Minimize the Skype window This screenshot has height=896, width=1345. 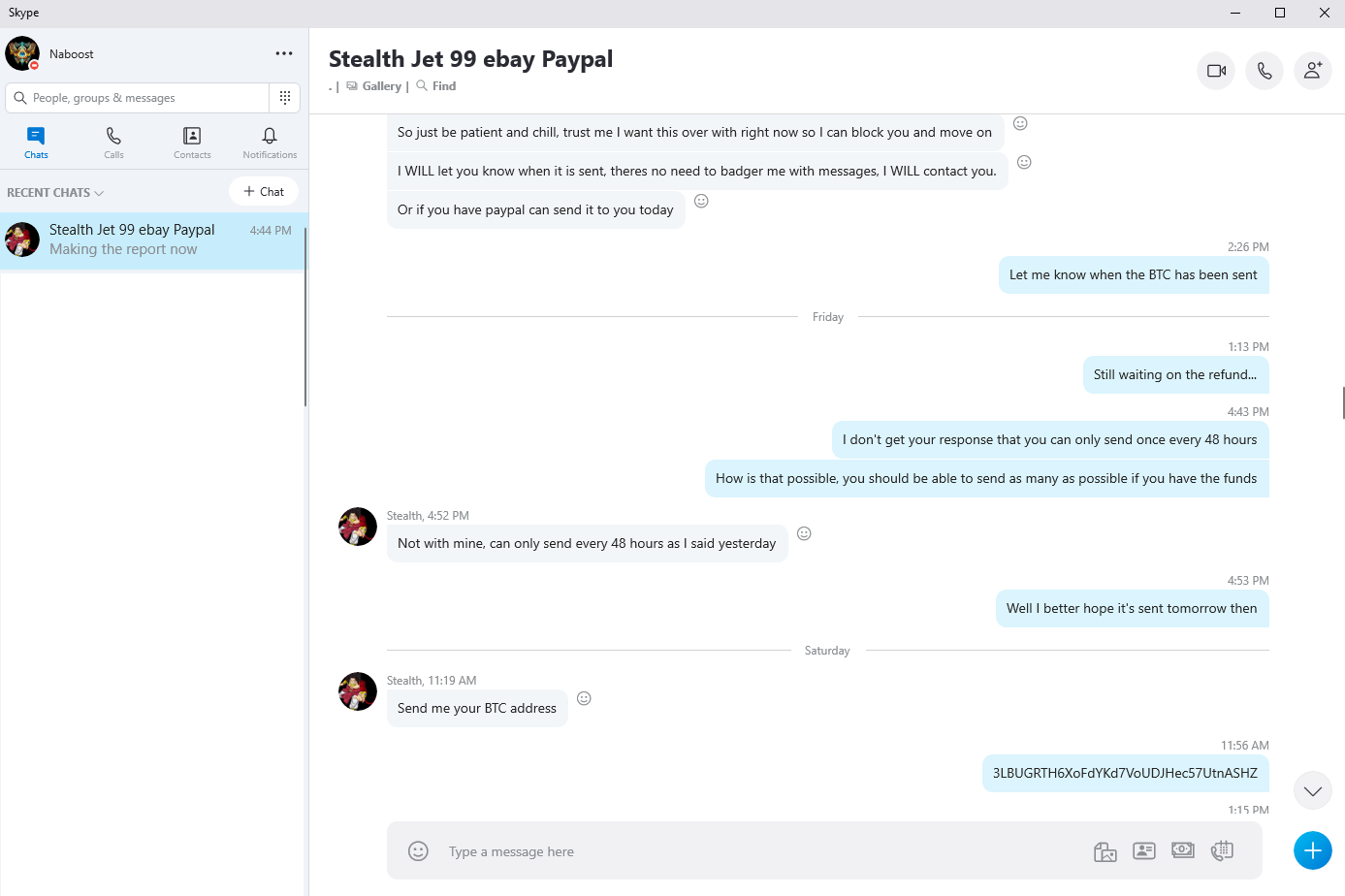point(1235,13)
